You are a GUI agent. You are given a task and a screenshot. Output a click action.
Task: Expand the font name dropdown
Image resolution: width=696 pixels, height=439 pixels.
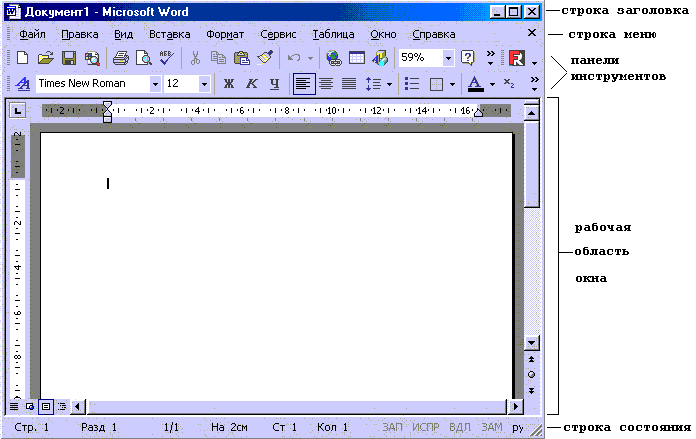(x=155, y=83)
